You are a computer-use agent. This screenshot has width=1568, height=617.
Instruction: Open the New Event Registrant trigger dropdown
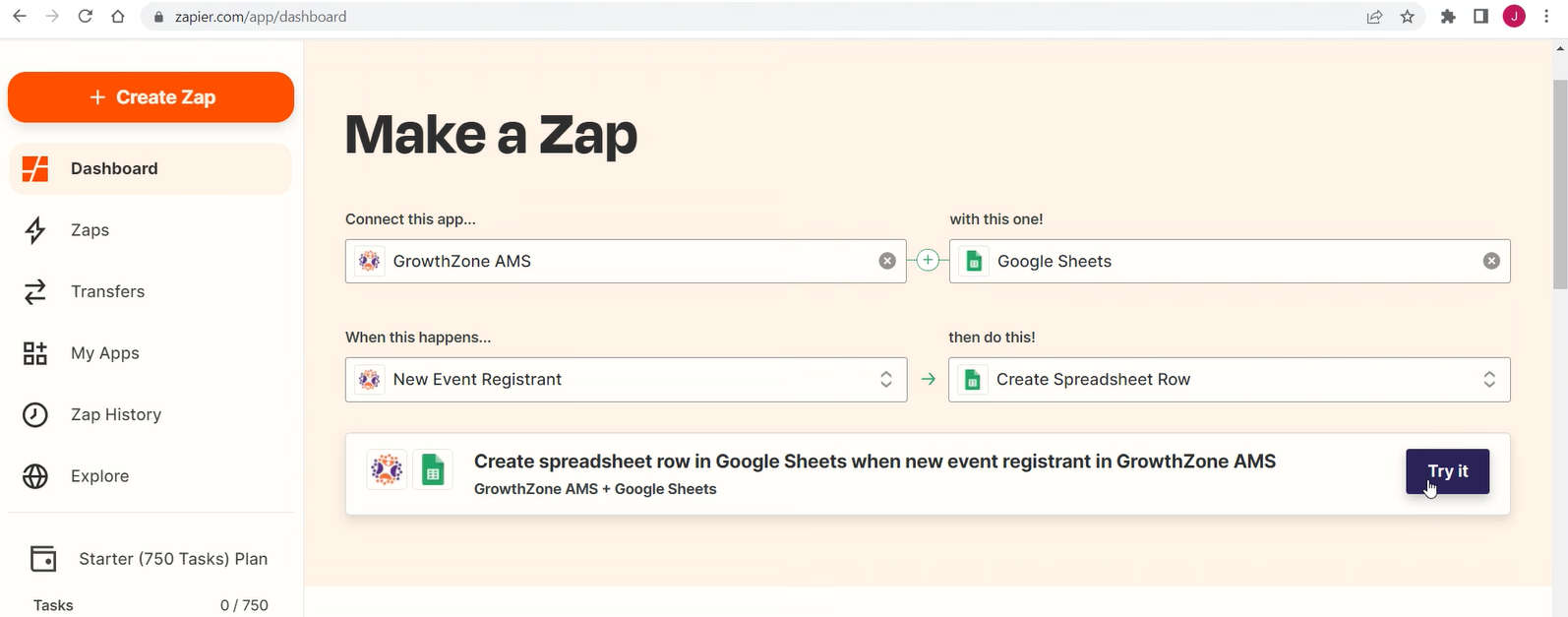[x=626, y=380]
